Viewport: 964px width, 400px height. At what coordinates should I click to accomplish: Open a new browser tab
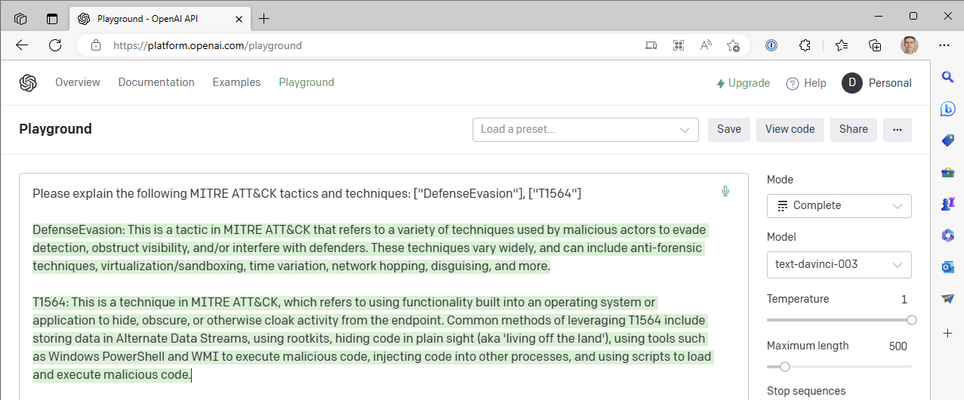[x=264, y=18]
